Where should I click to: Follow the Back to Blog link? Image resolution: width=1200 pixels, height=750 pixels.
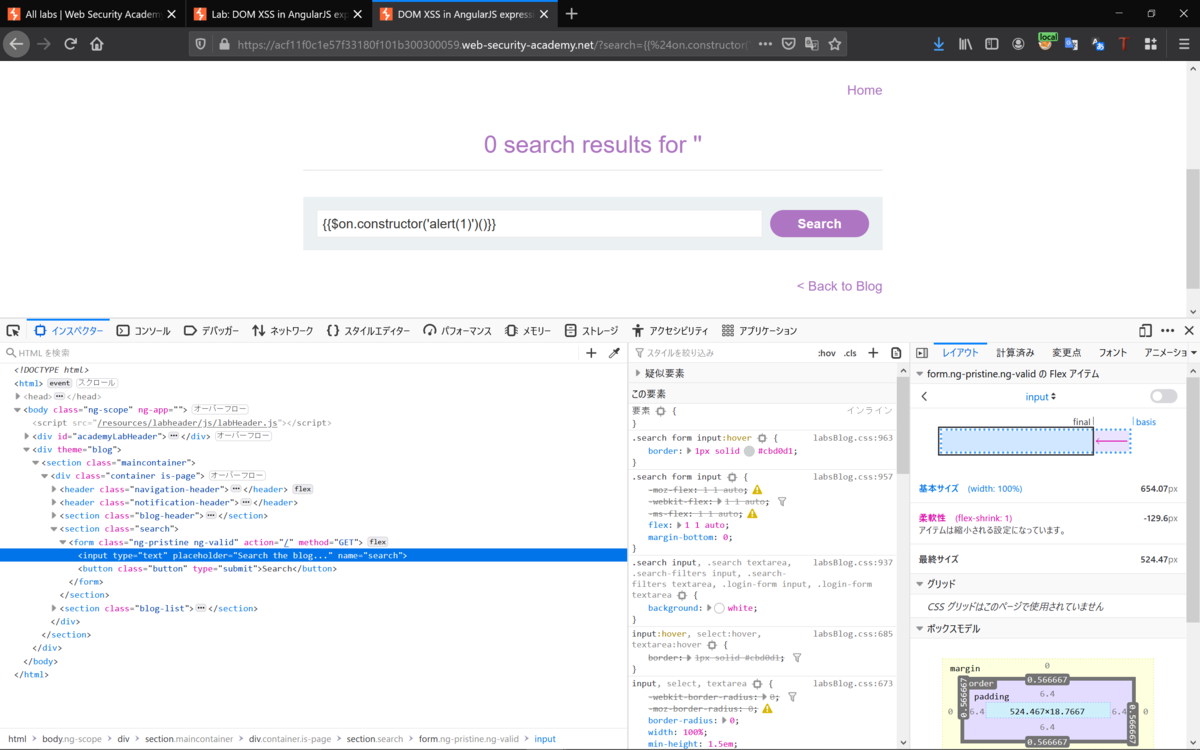tap(839, 286)
